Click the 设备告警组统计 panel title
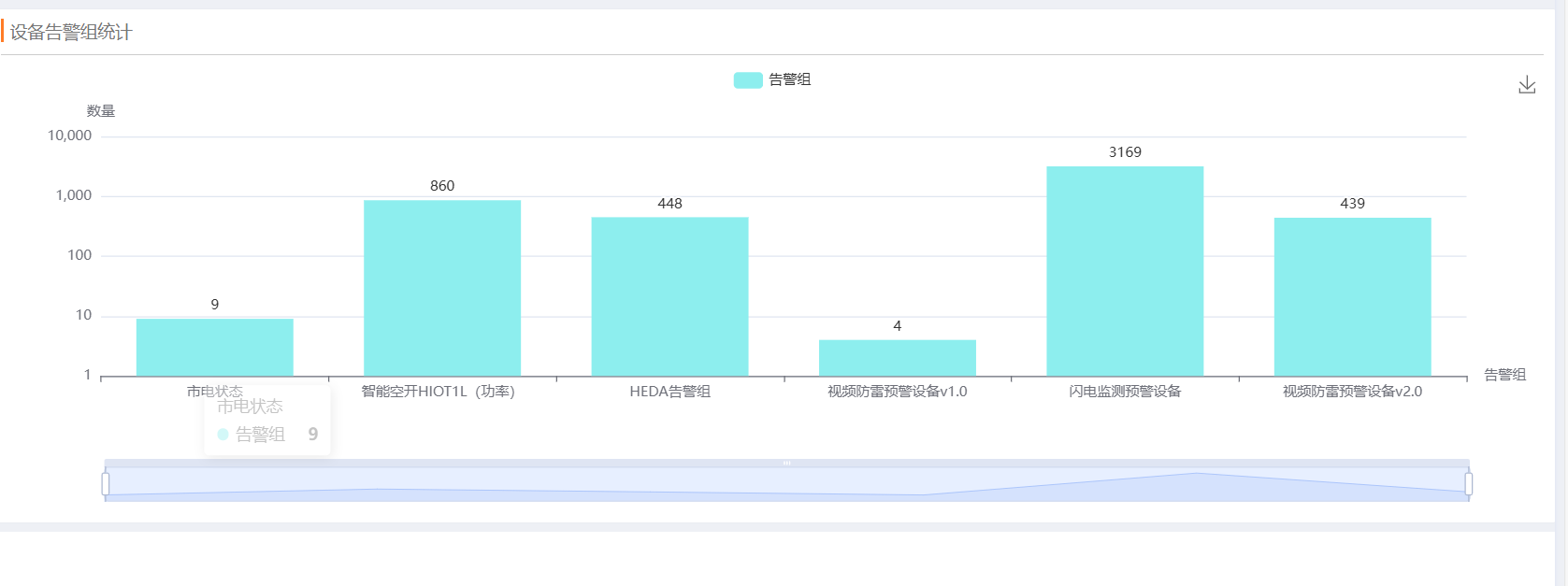The image size is (1568, 586). (71, 33)
